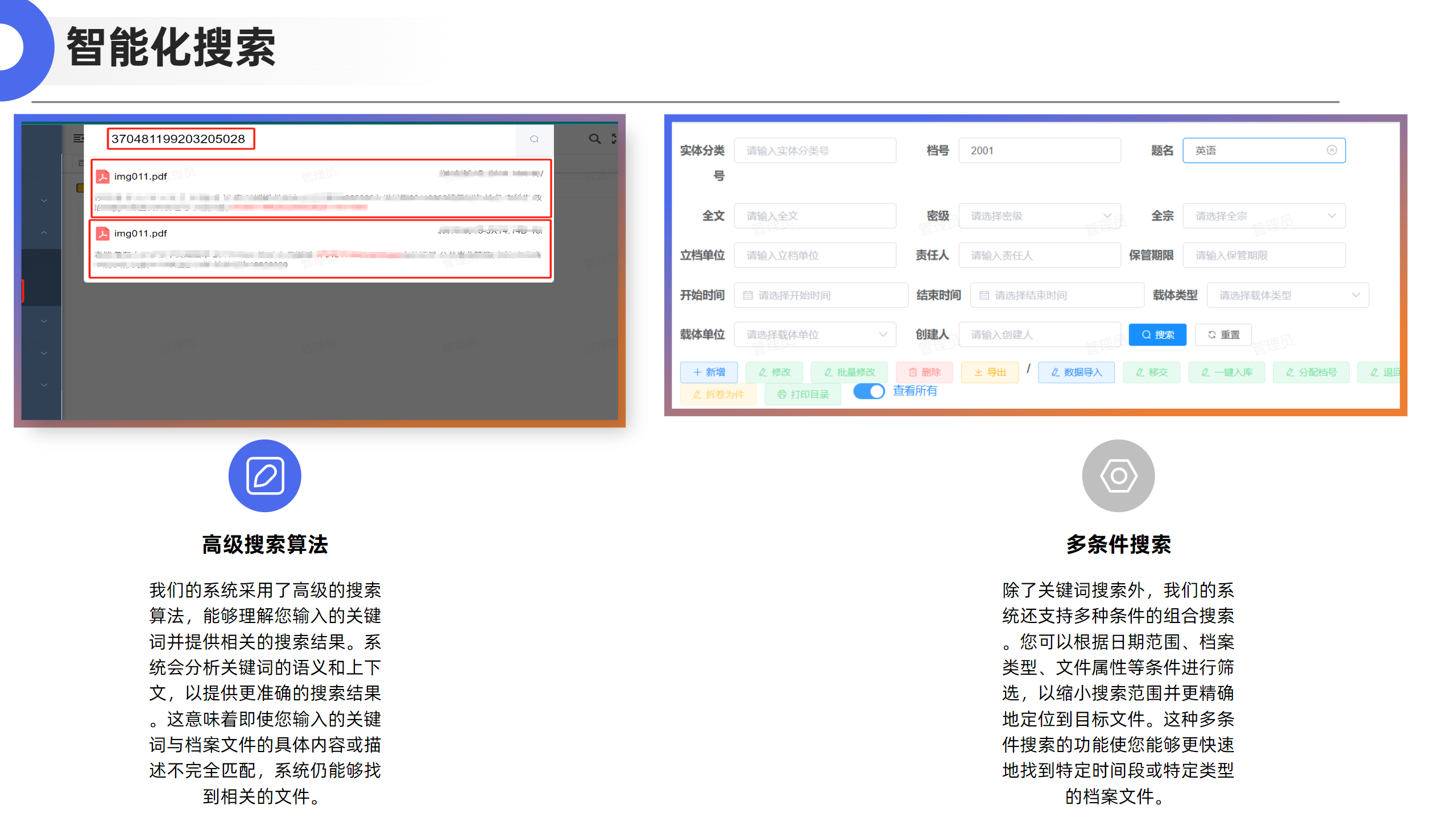The width and height of the screenshot is (1456, 818).
Task: Open the 密级 dropdown
Action: pos(1039,216)
